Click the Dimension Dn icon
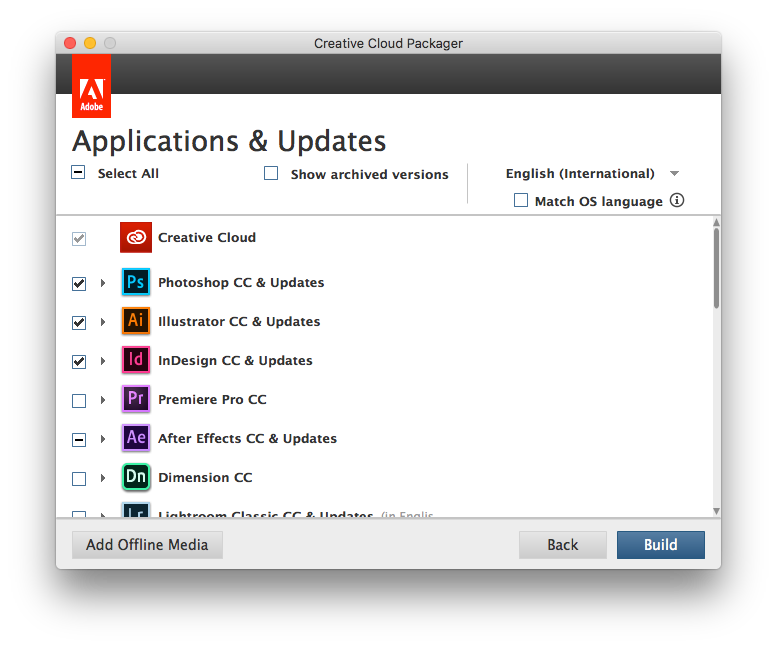Image resolution: width=777 pixels, height=649 pixels. pyautogui.click(x=136, y=477)
